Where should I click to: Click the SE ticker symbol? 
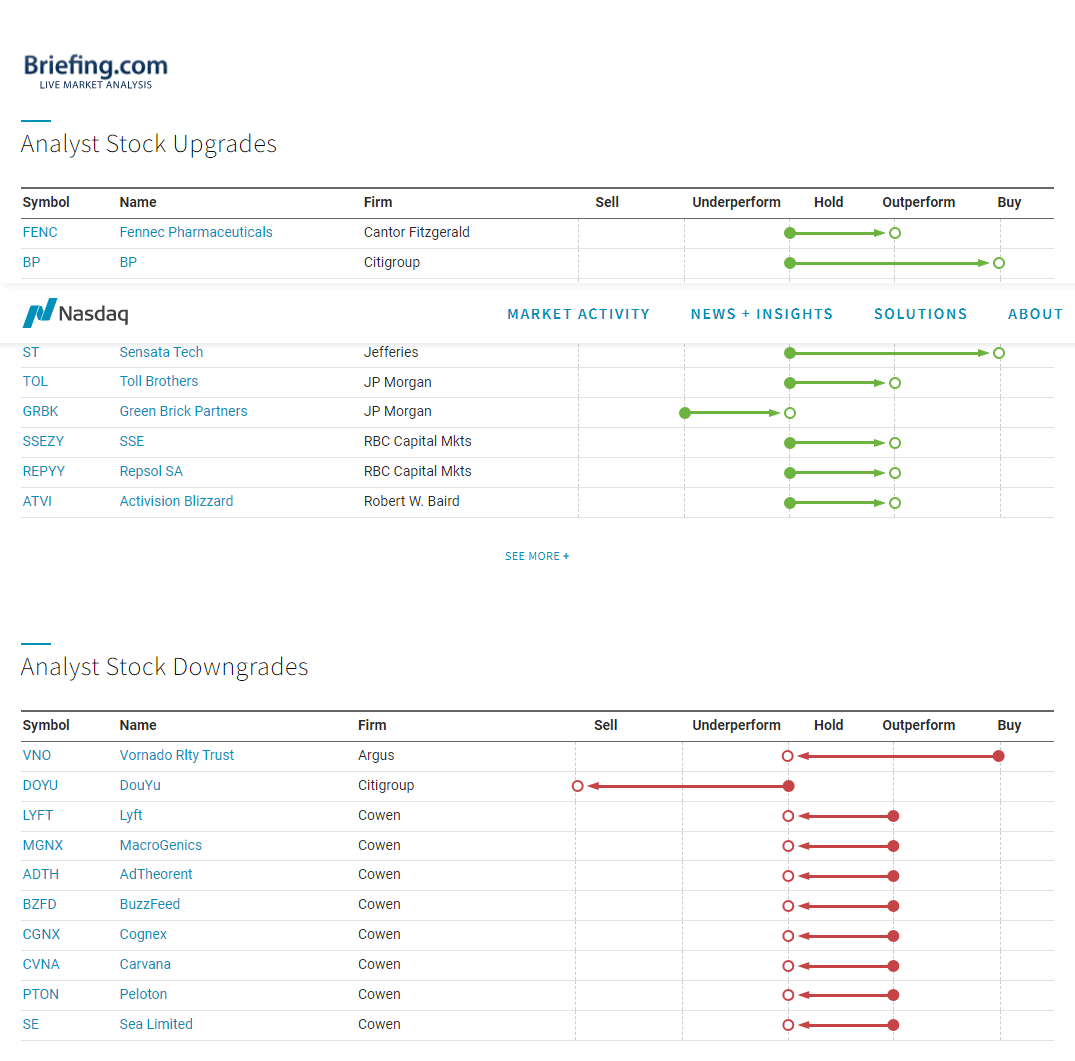tap(31, 1025)
